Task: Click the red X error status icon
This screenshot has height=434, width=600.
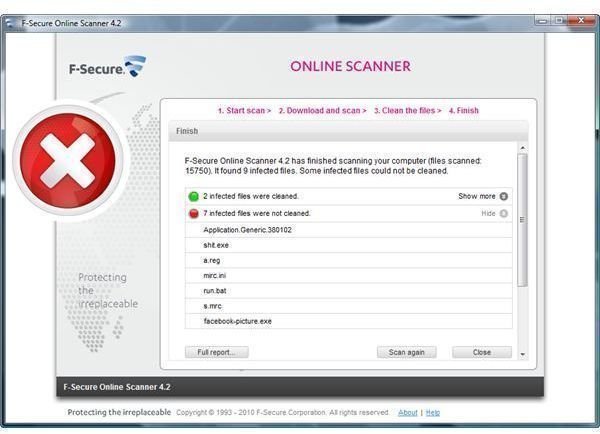Action: 68,161
